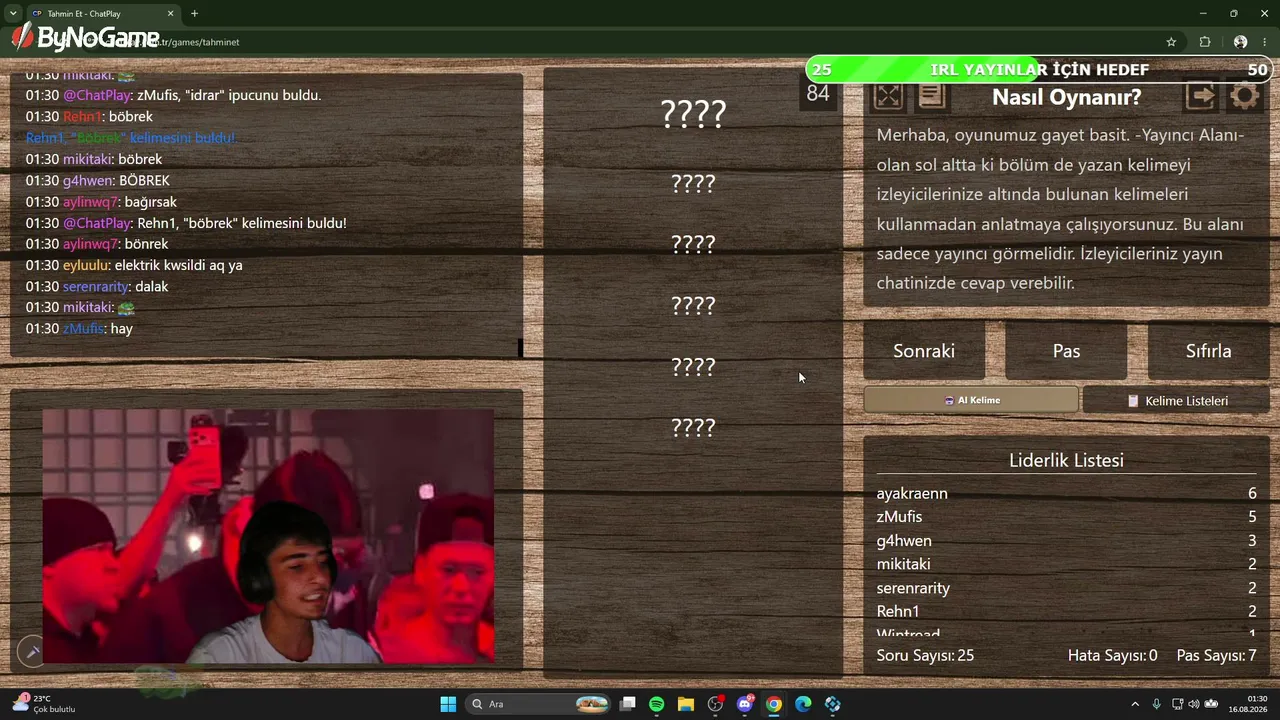
Task: Click the ChatPlay zMufis 'idrar' ipucunu message
Action: [x=173, y=95]
